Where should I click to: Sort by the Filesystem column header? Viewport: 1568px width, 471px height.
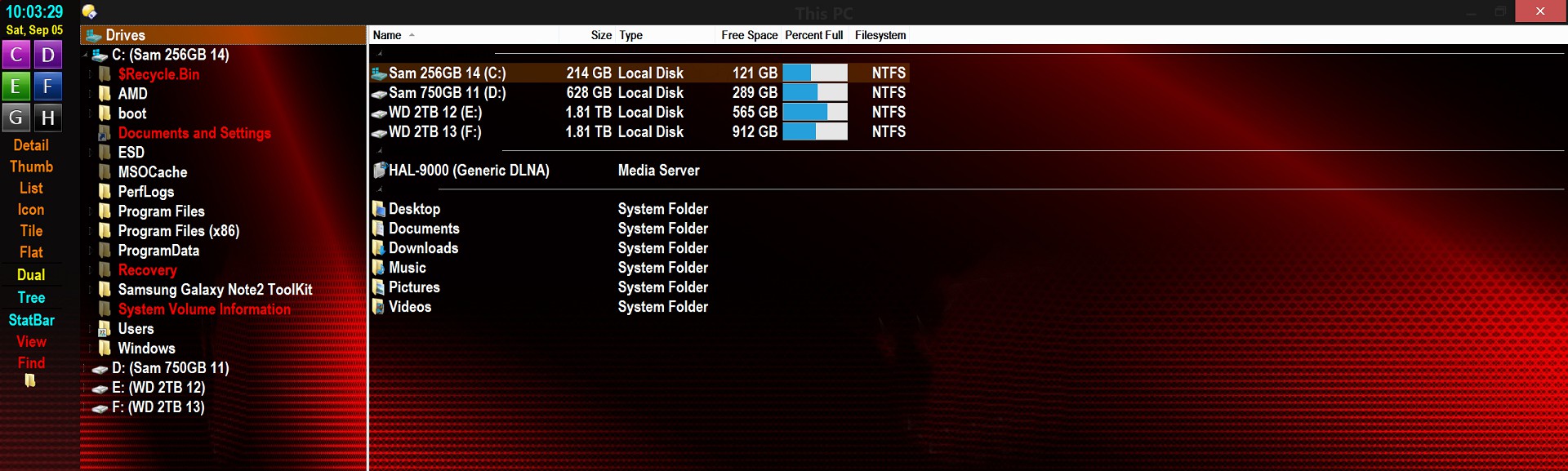[880, 35]
